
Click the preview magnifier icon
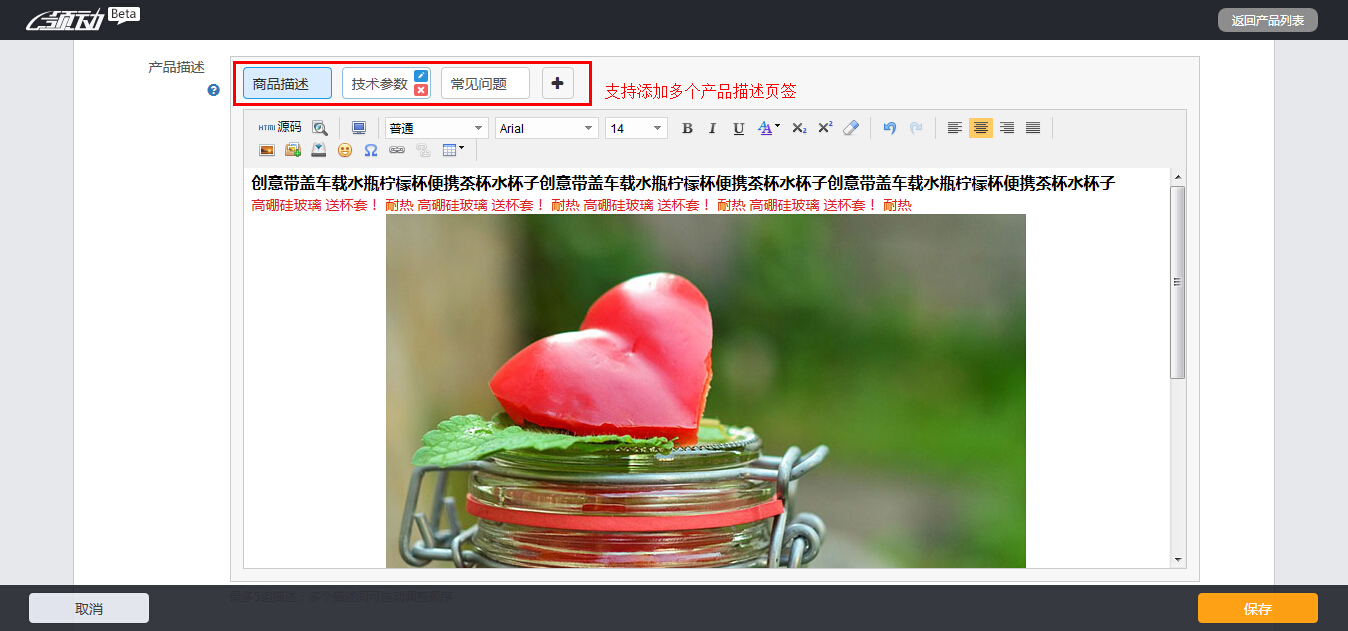pyautogui.click(x=319, y=128)
